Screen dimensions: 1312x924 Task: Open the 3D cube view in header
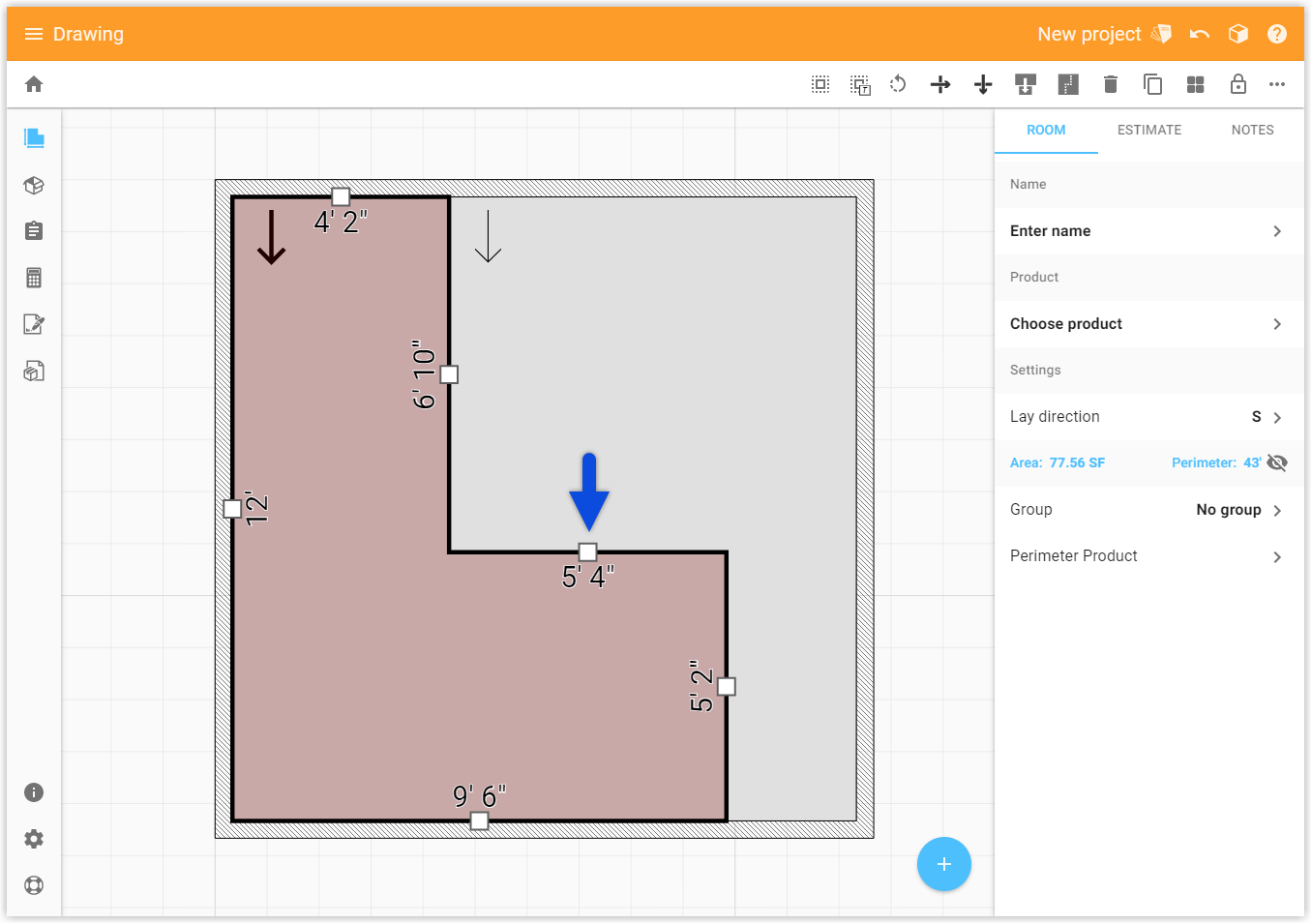(x=1238, y=34)
